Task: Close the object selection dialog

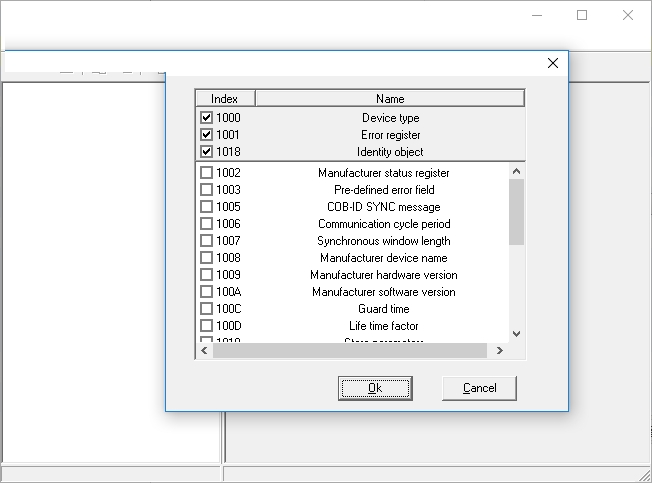Action: pyautogui.click(x=553, y=63)
